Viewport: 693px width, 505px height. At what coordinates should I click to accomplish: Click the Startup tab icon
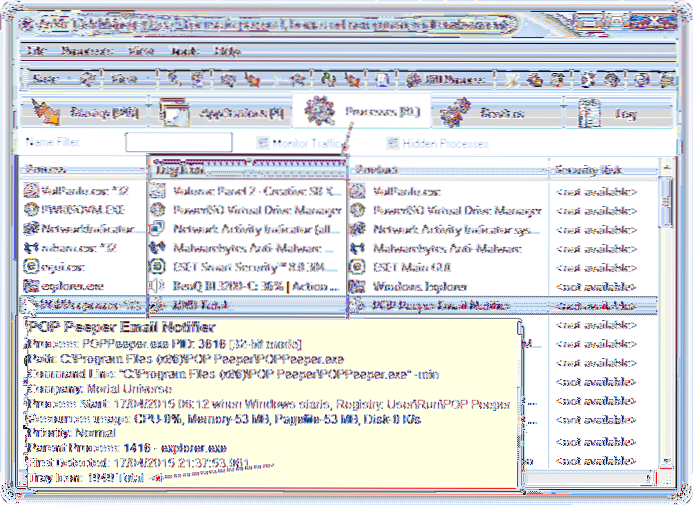tap(46, 113)
